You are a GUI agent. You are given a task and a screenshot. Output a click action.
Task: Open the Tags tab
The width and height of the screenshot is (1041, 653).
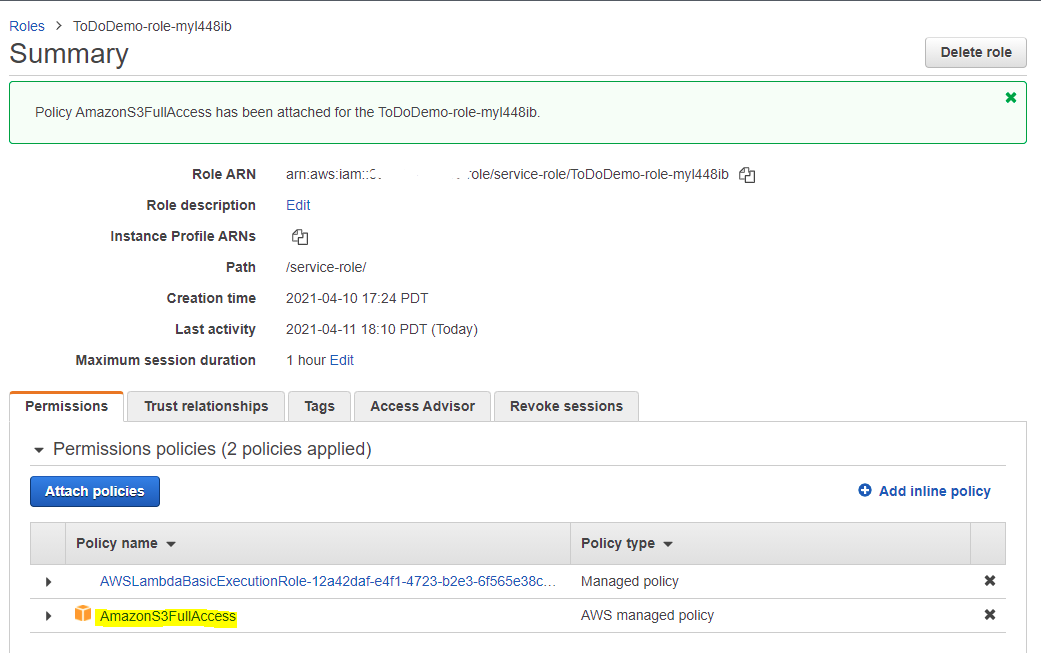point(319,406)
